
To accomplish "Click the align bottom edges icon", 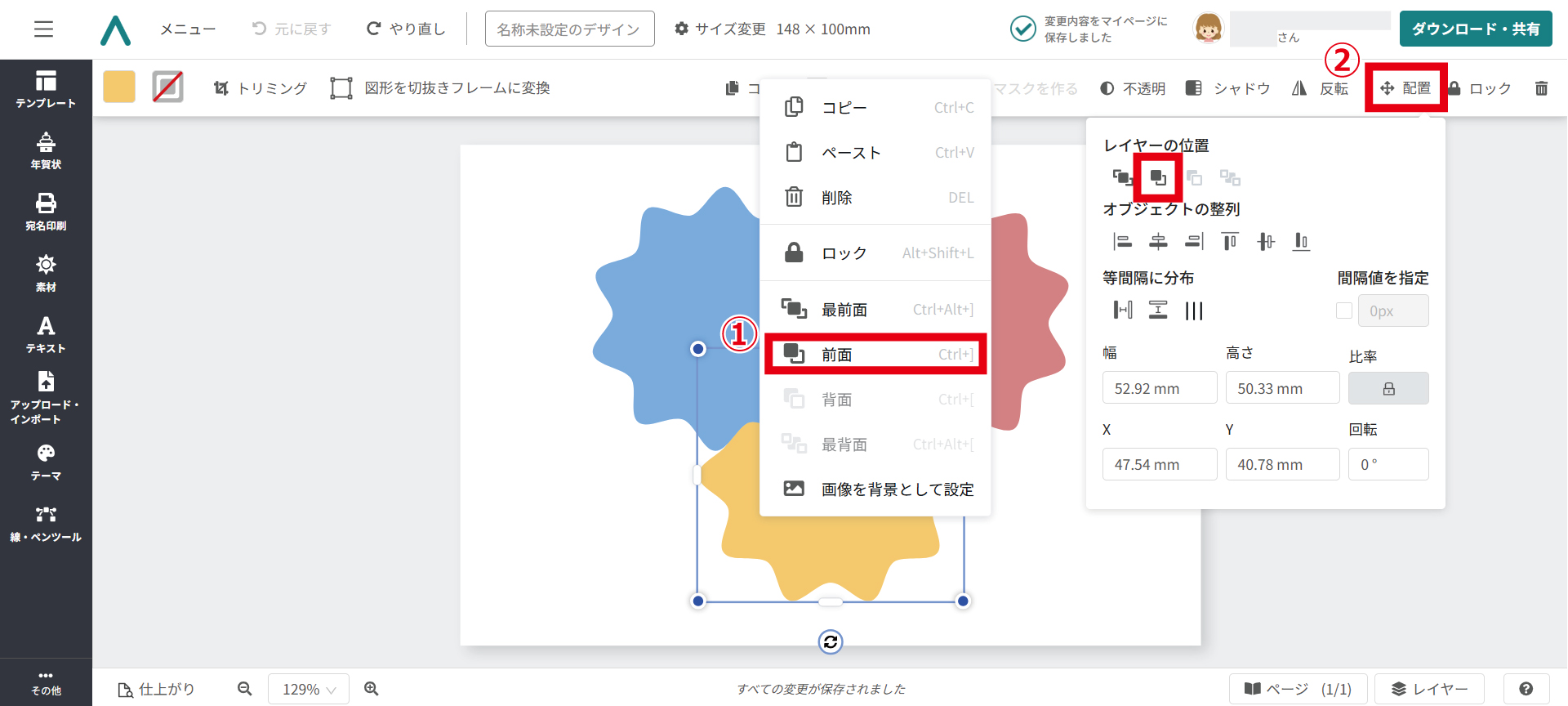I will [x=1301, y=241].
